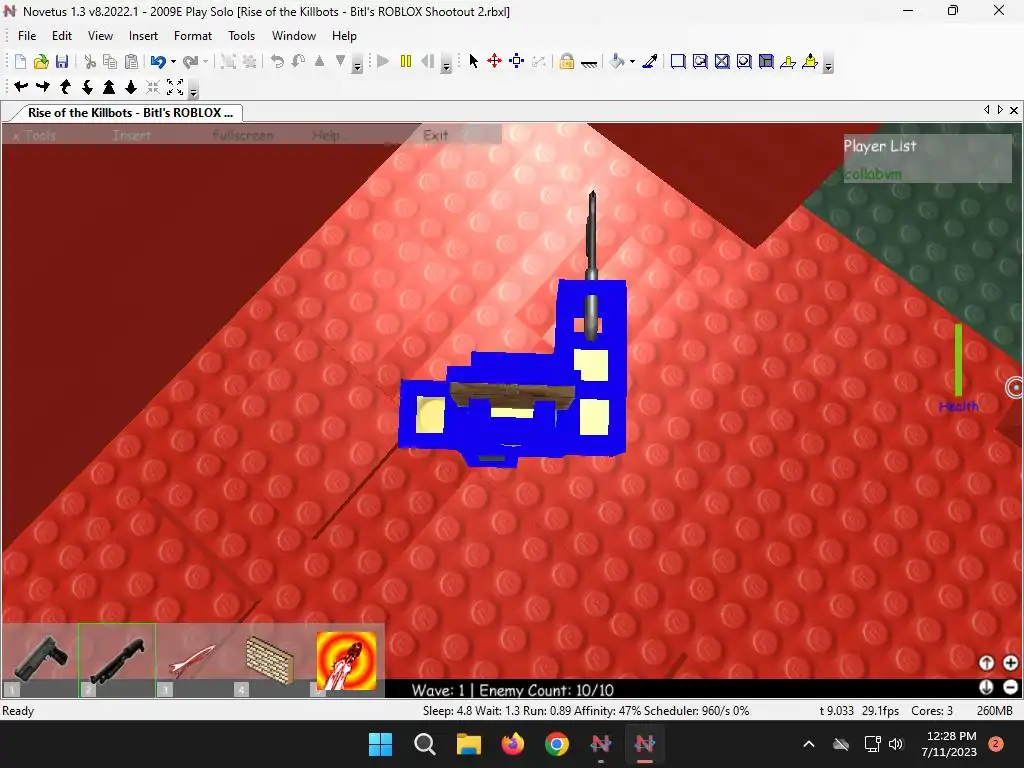Open the Edit menu
Screen dimensions: 1024x768
click(62, 36)
